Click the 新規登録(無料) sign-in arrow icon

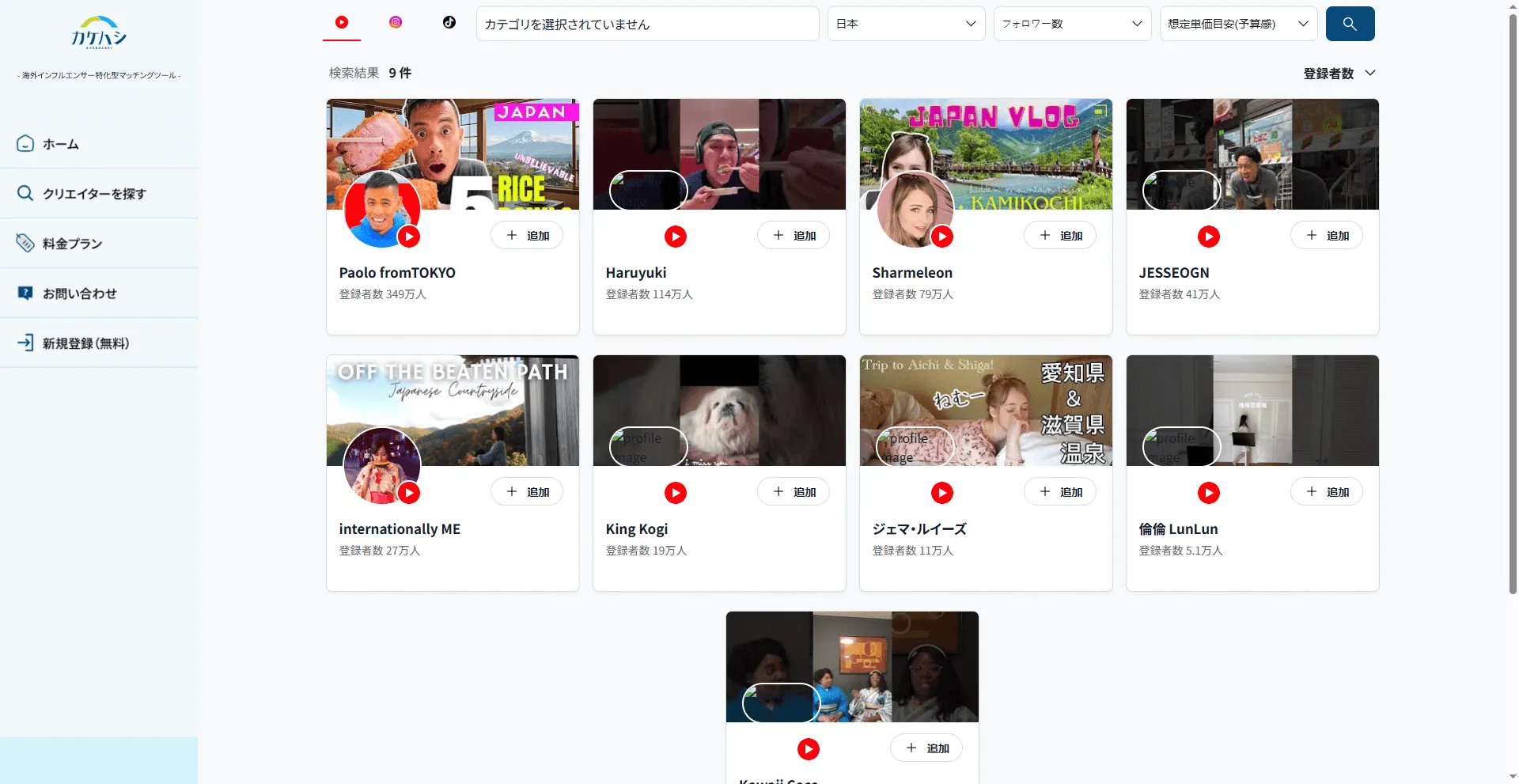click(25, 343)
